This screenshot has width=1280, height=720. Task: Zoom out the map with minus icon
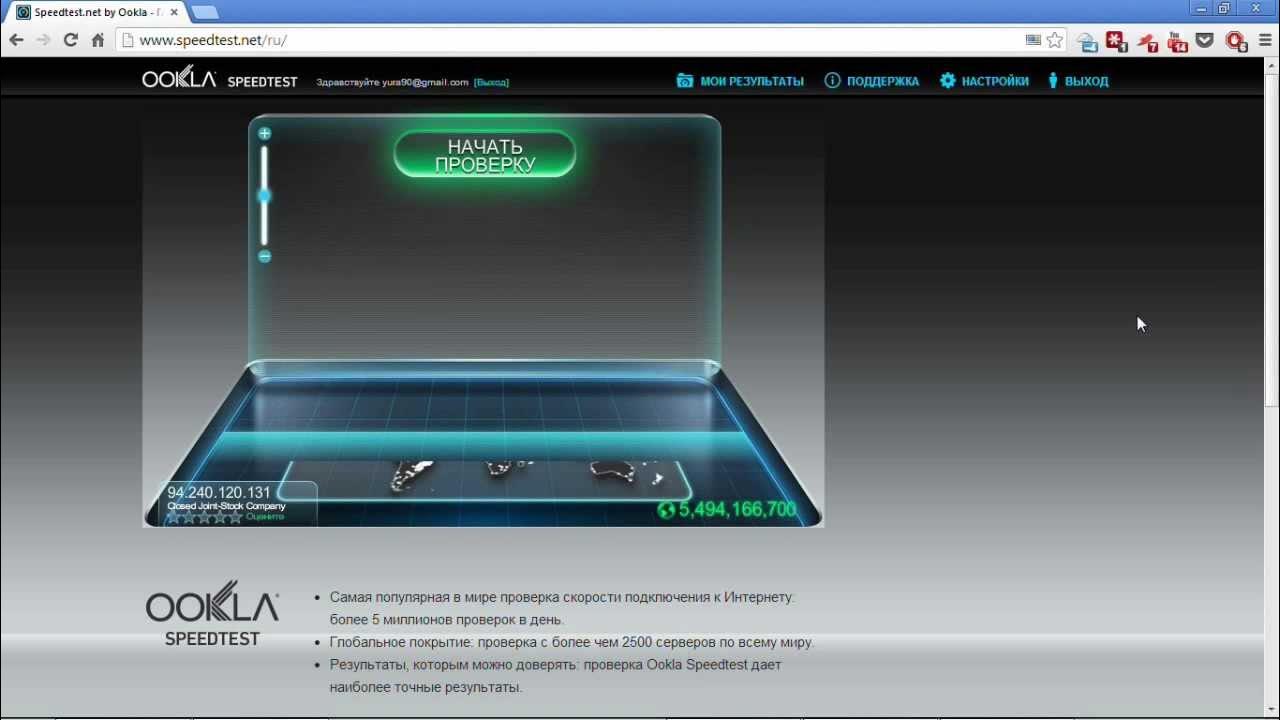(264, 257)
